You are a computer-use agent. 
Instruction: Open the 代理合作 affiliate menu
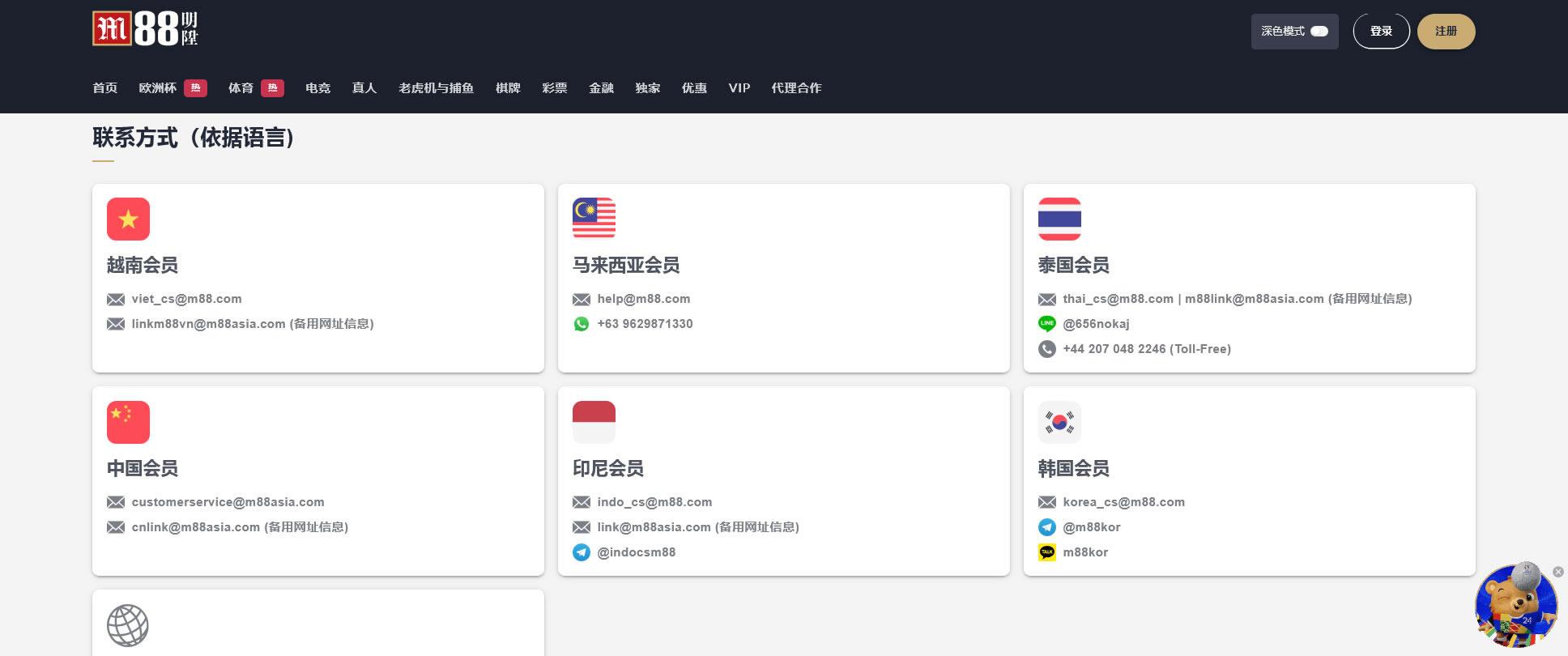click(x=796, y=88)
